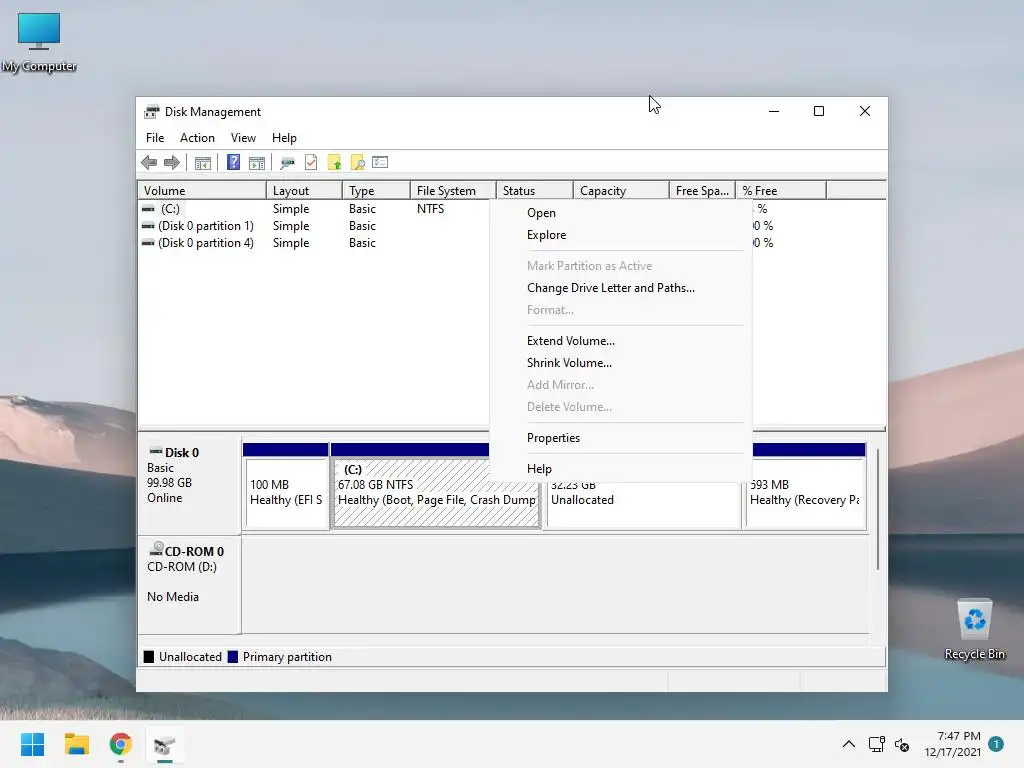Click the muted volume tray icon

[902, 744]
